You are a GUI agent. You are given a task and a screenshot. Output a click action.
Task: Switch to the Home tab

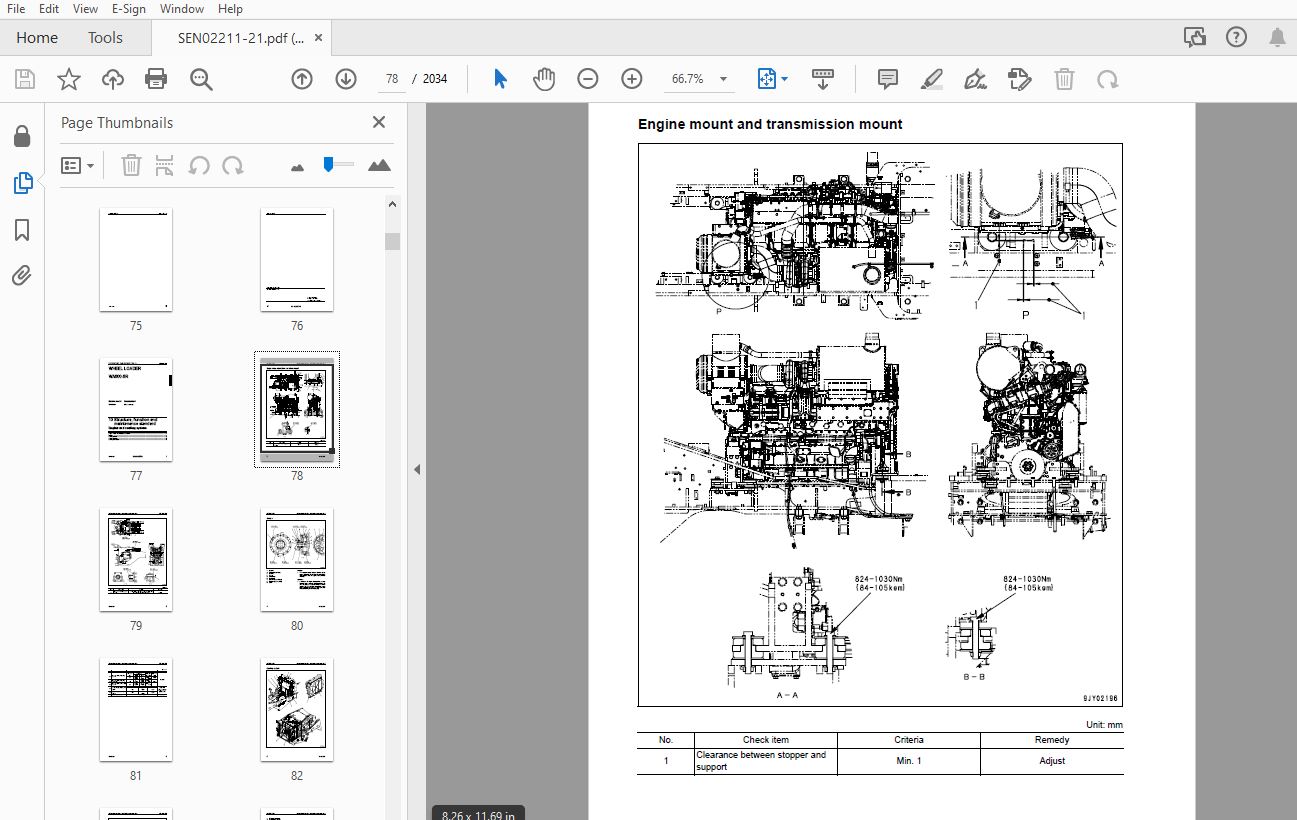[x=37, y=38]
